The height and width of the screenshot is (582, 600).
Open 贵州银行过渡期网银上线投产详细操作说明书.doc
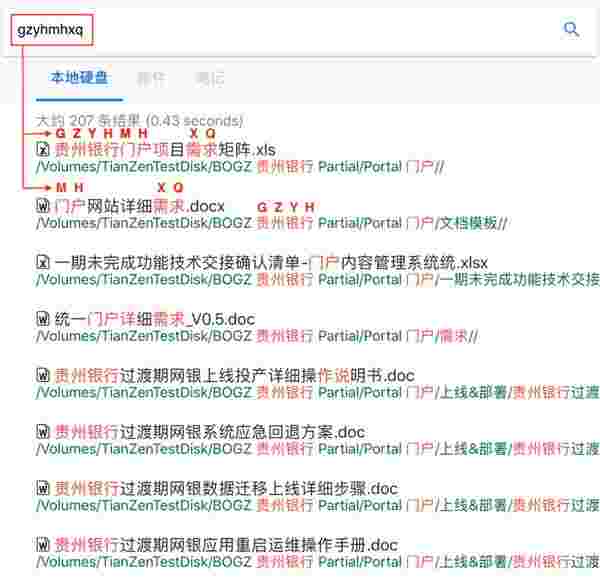235,376
